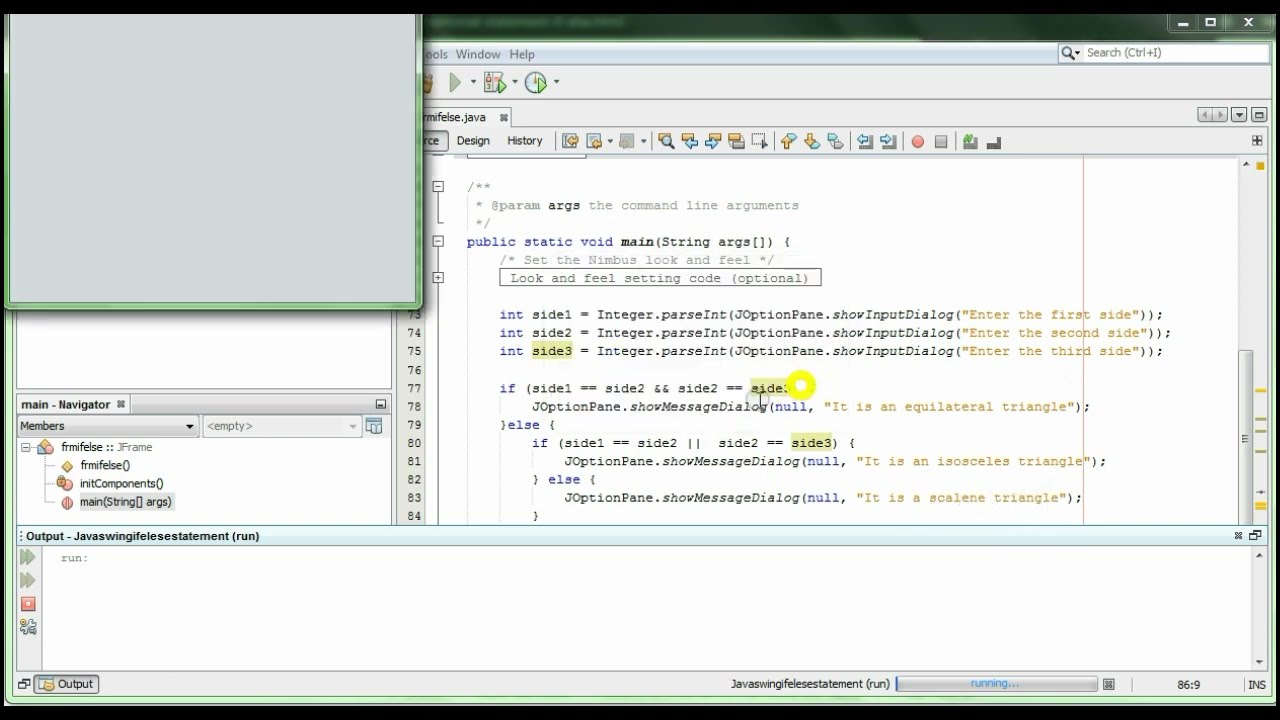This screenshot has width=1280, height=720.
Task: Start Macro Recording with red circle icon
Action: tap(917, 142)
